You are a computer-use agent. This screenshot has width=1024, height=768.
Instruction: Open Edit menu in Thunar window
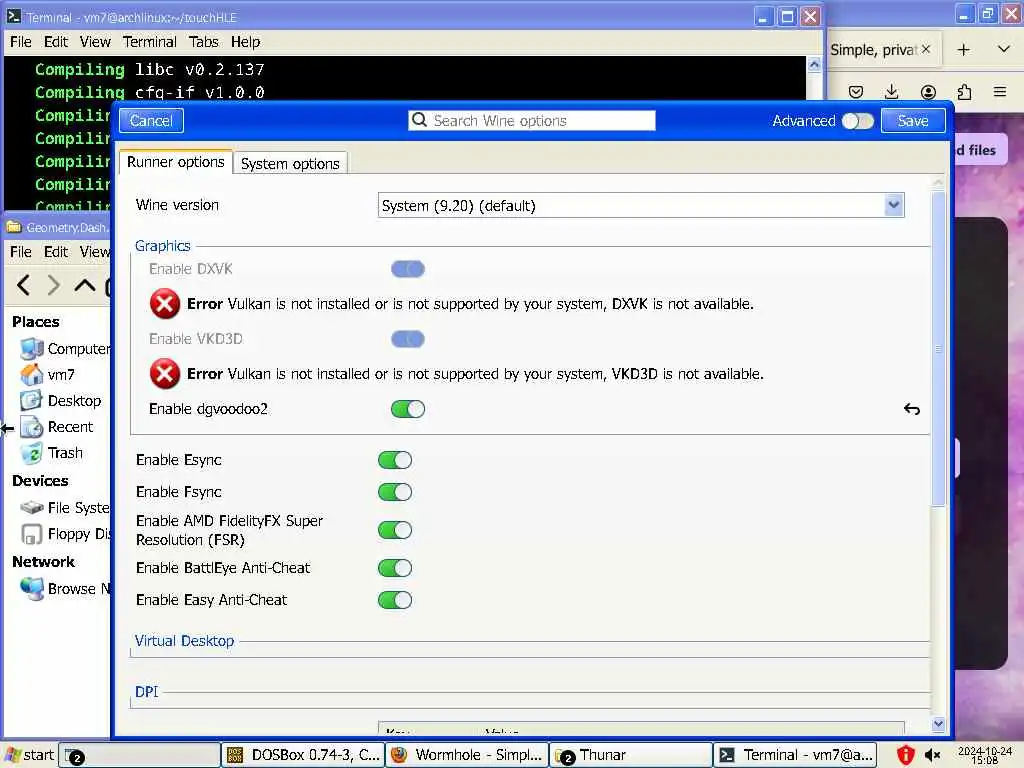[x=56, y=251]
